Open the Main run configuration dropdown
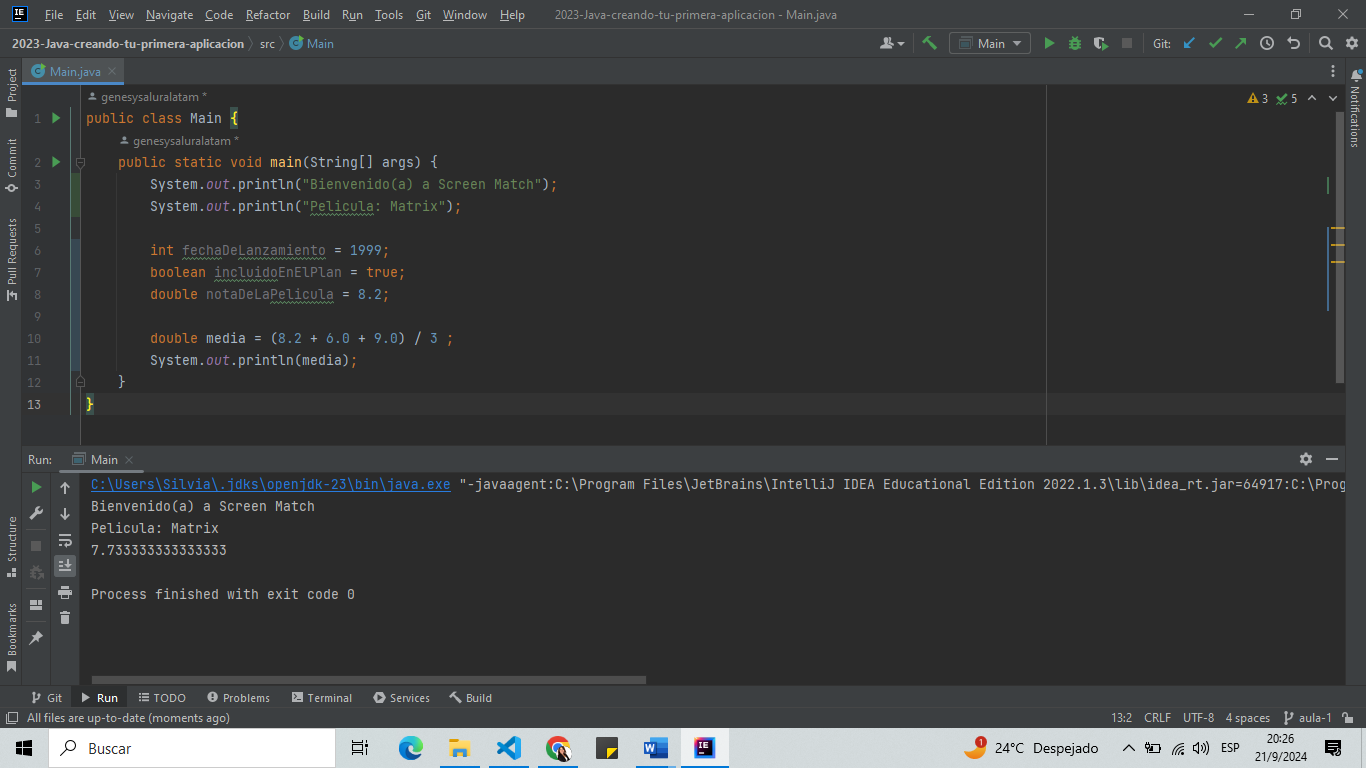1366x768 pixels. pos(990,43)
